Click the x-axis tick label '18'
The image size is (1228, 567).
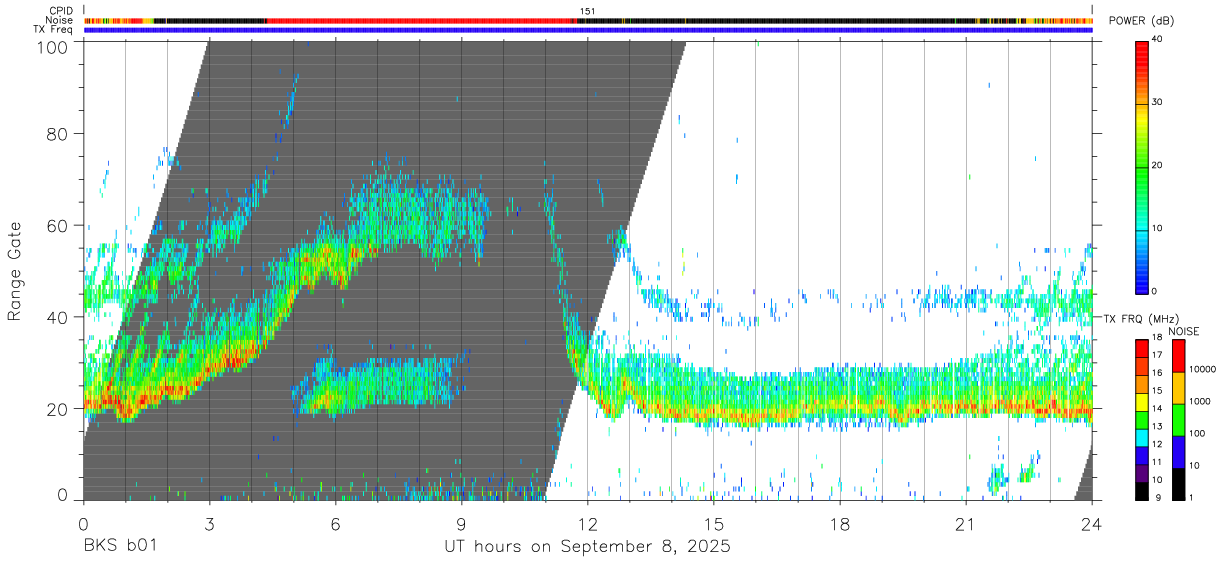click(x=840, y=523)
